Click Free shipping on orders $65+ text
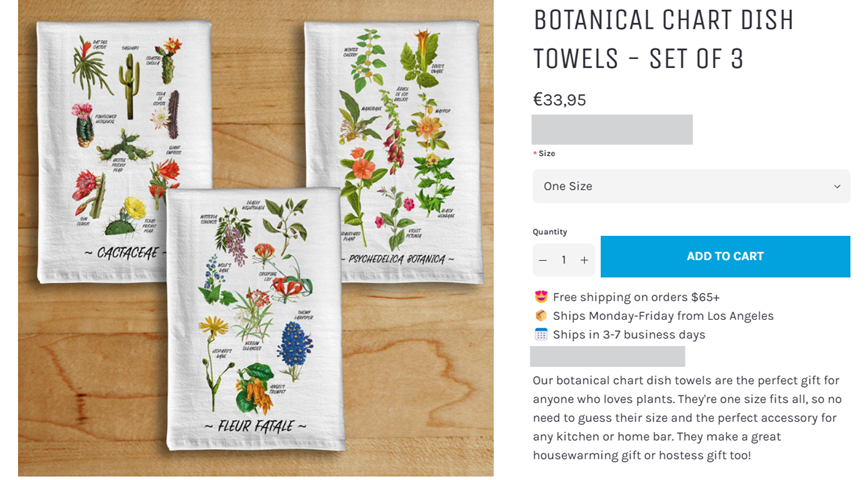This screenshot has width=865, height=480. pos(636,297)
